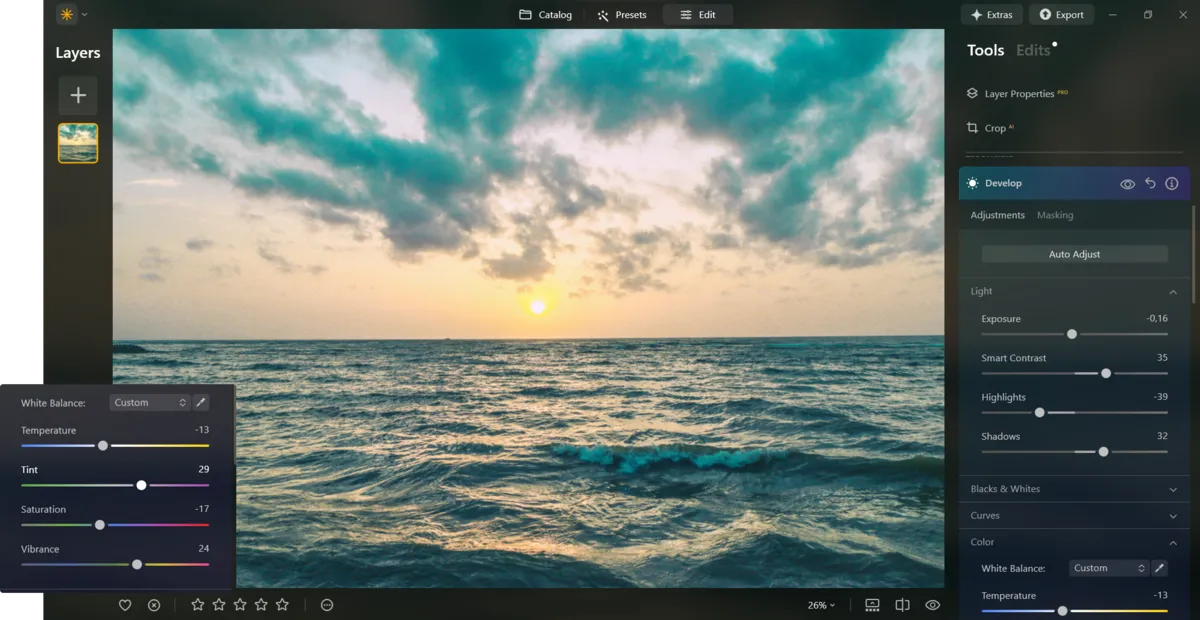The height and width of the screenshot is (620, 1200).
Task: Add a new layer with plus button
Action: coord(78,96)
